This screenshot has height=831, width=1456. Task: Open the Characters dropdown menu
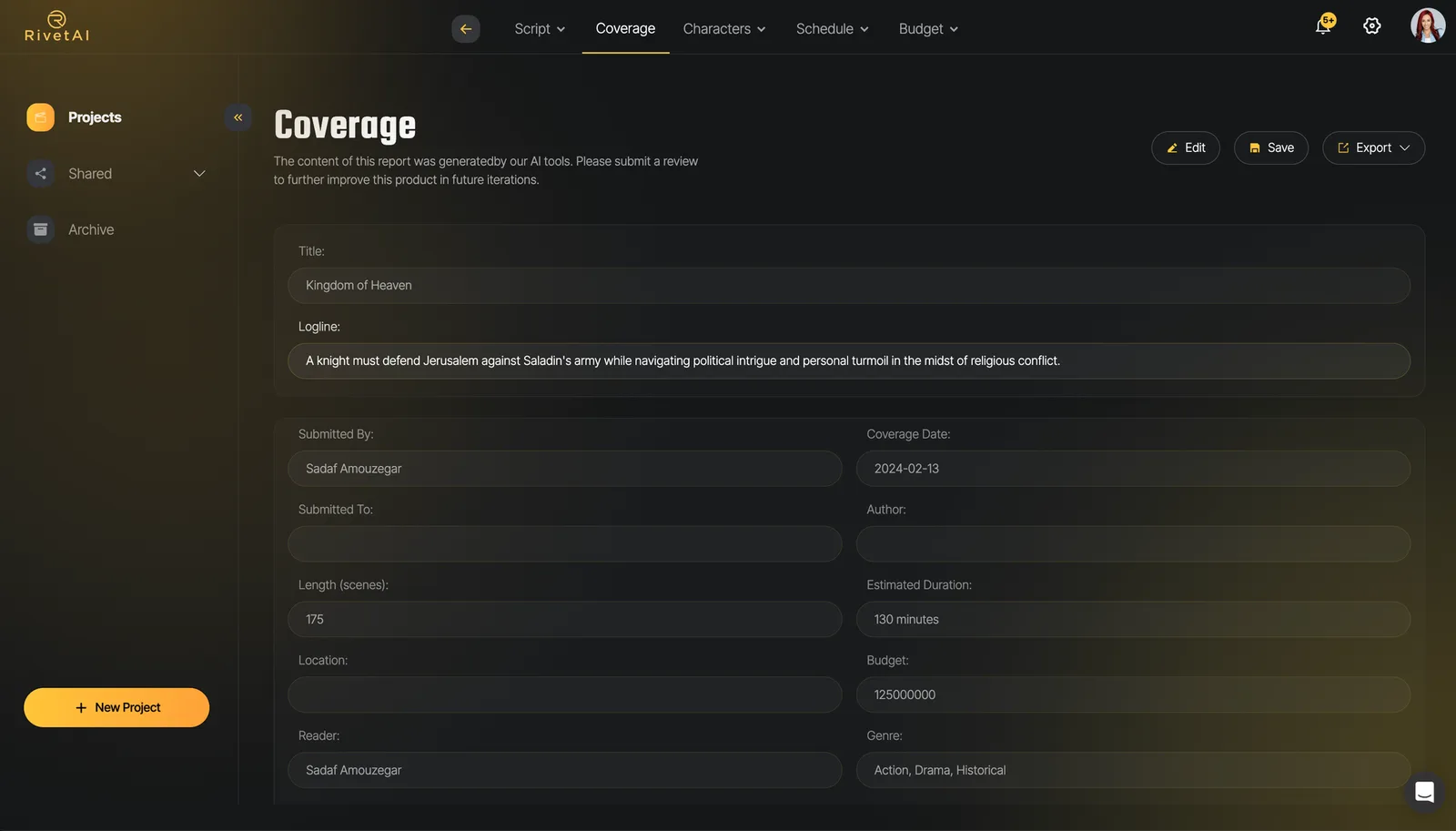coord(724,29)
